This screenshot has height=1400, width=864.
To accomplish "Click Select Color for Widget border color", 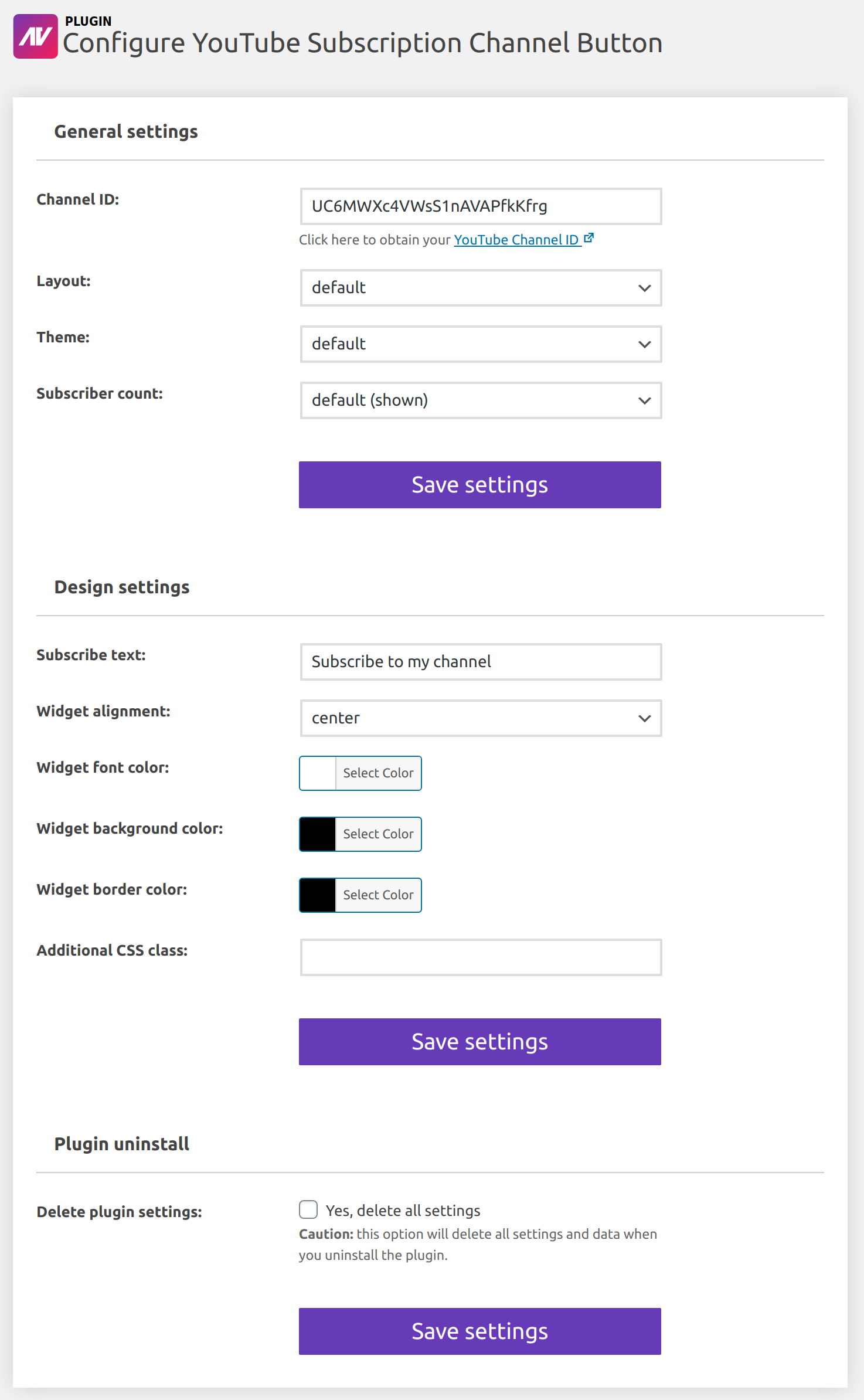I will pyautogui.click(x=378, y=895).
